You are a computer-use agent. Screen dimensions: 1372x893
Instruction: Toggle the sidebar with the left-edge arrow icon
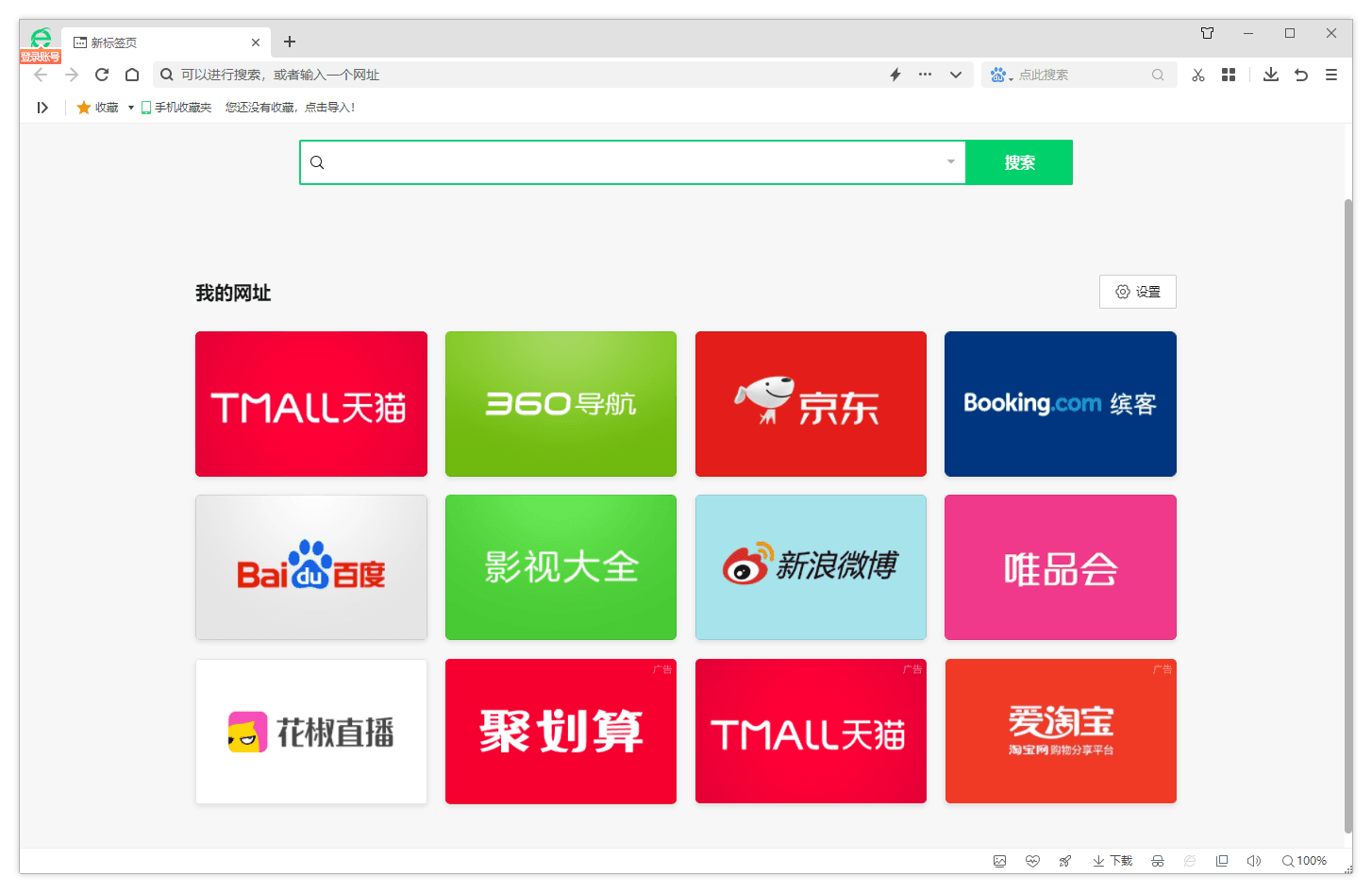point(42,108)
